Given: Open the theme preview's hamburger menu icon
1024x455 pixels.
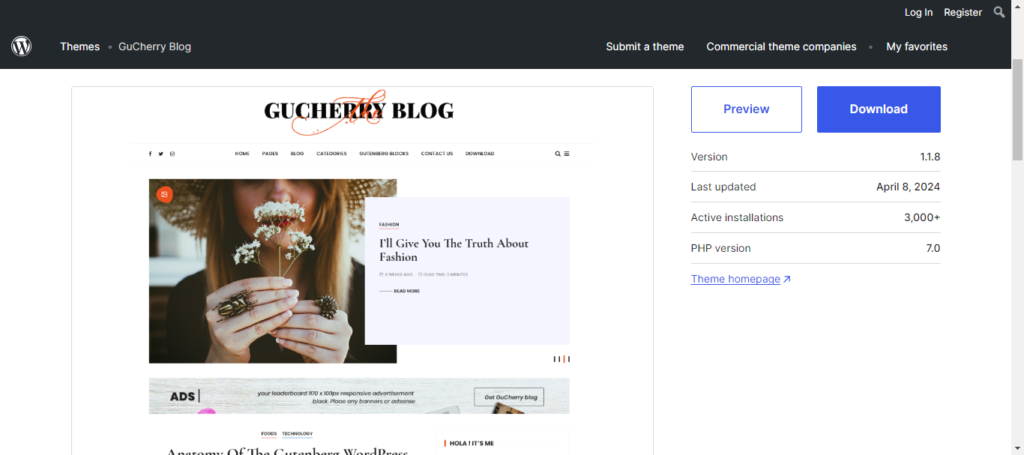Looking at the screenshot, I should (567, 154).
